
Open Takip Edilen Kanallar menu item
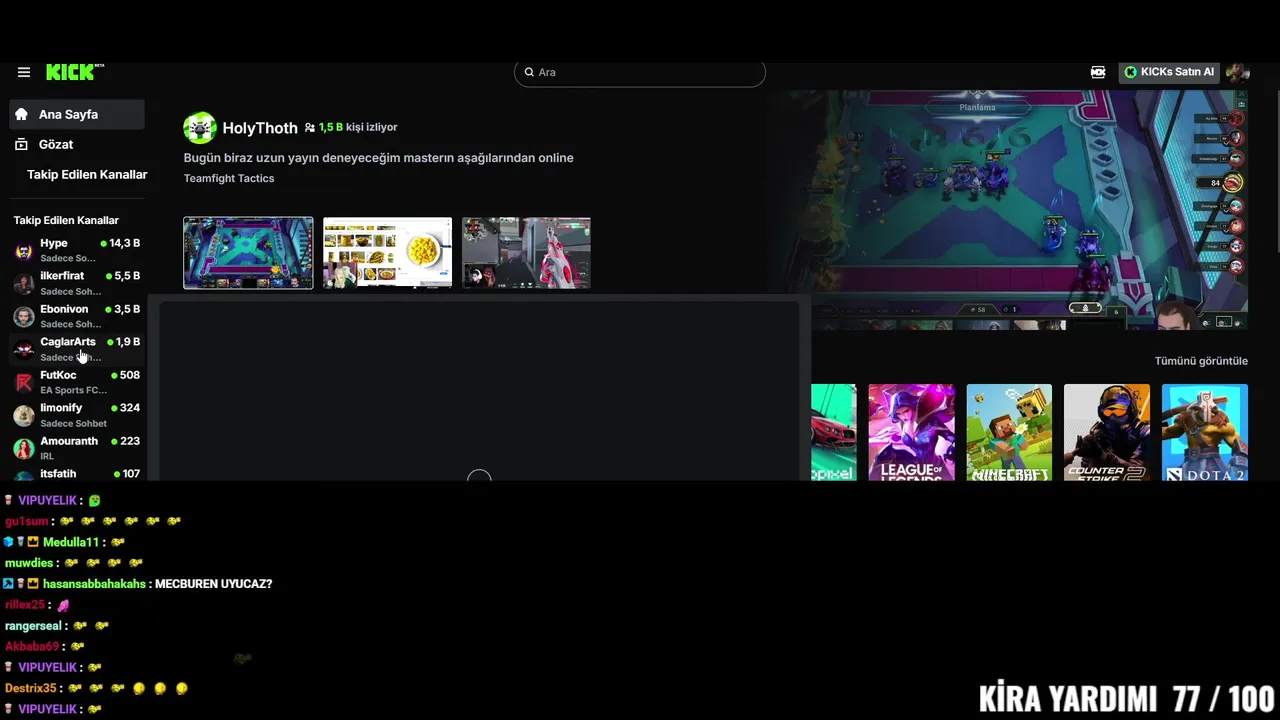coord(87,174)
